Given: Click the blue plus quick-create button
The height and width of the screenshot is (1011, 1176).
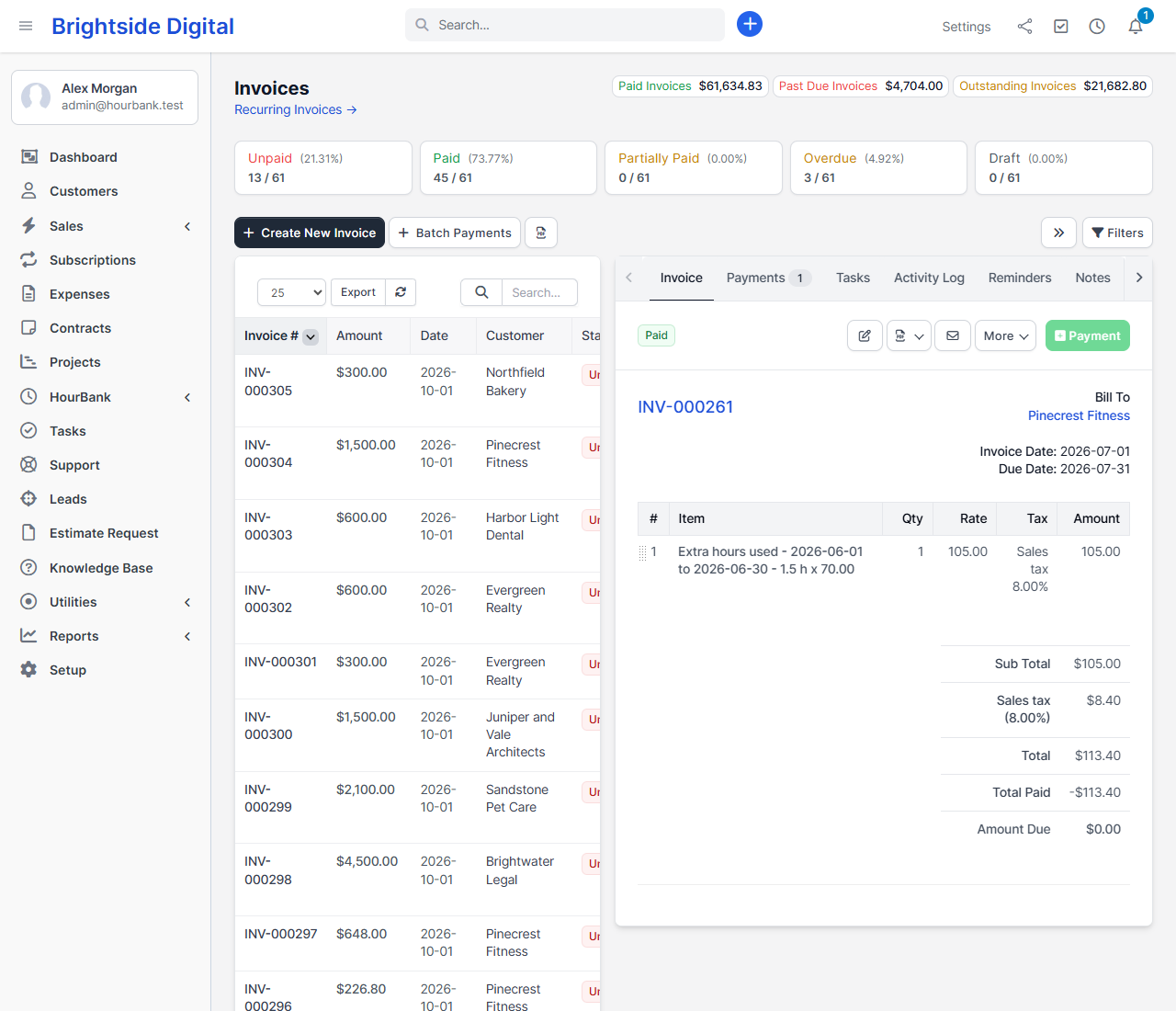Looking at the screenshot, I should 750,24.
